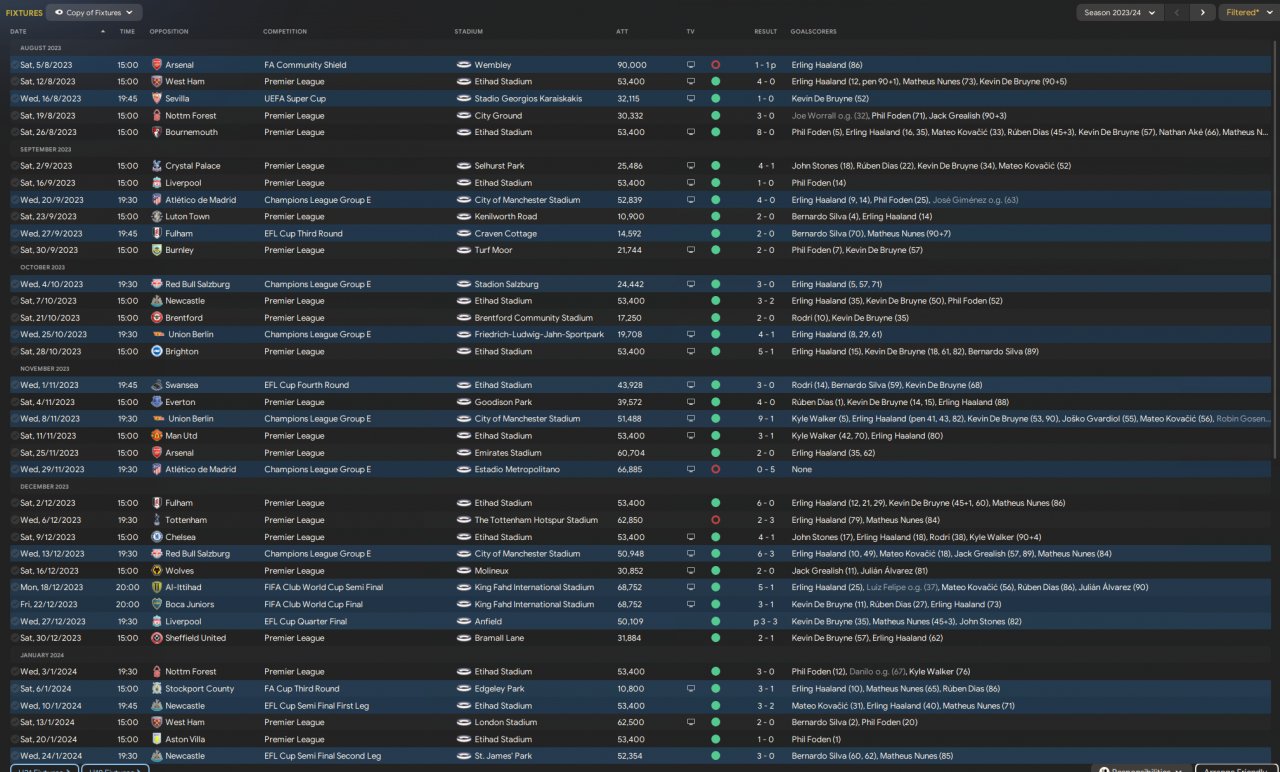Click the Brentford club crest

(x=157, y=318)
